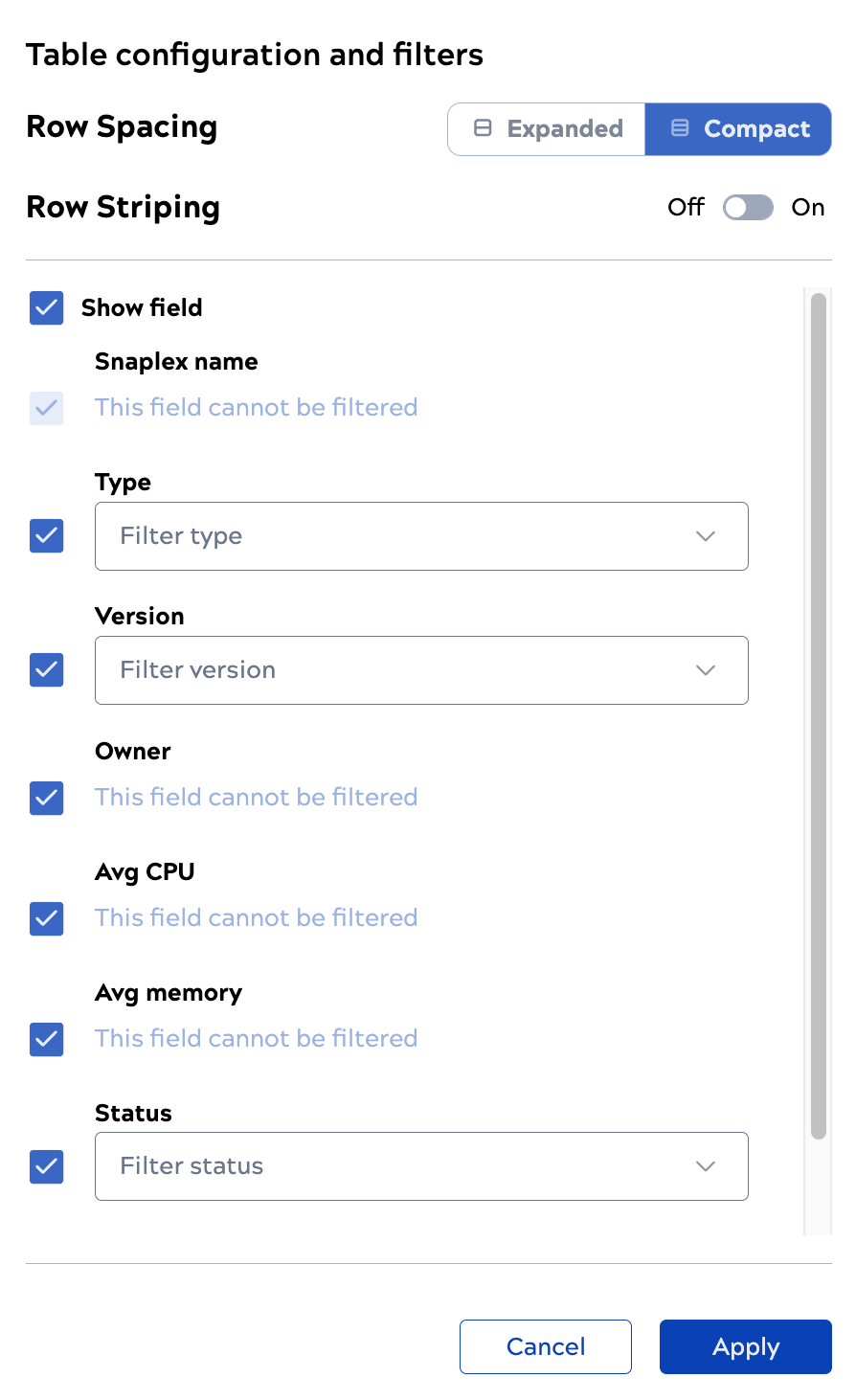Uncheck the Show field master checkbox
The width and height of the screenshot is (856, 1400).
(x=47, y=308)
